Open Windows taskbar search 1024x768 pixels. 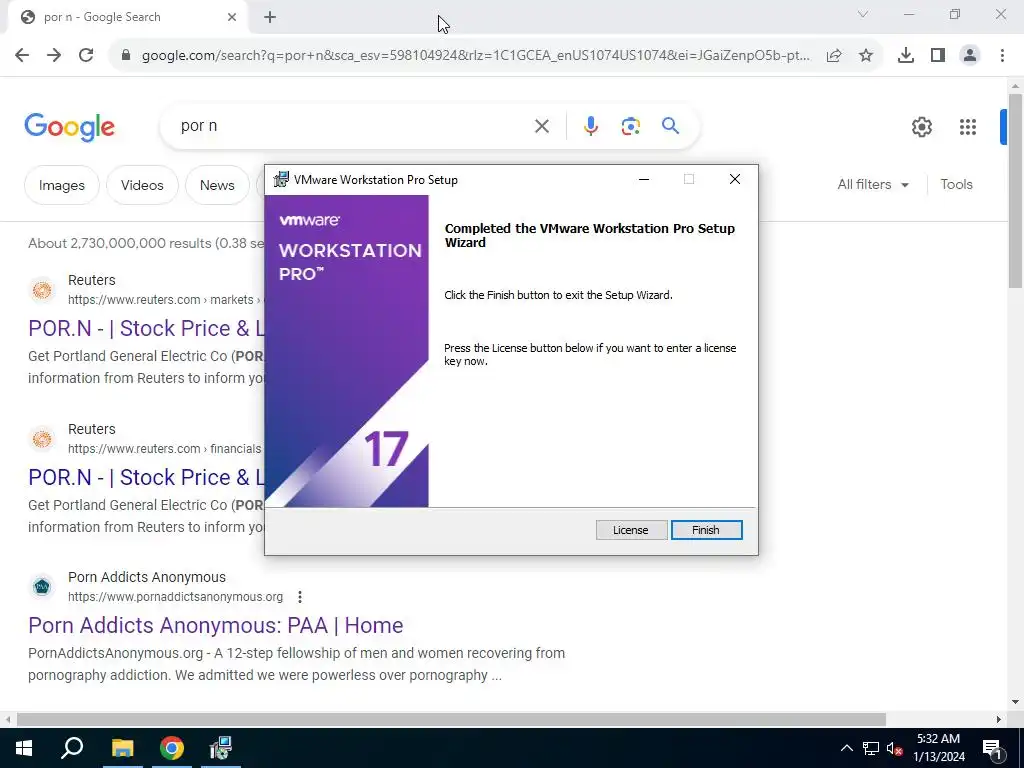(72, 748)
